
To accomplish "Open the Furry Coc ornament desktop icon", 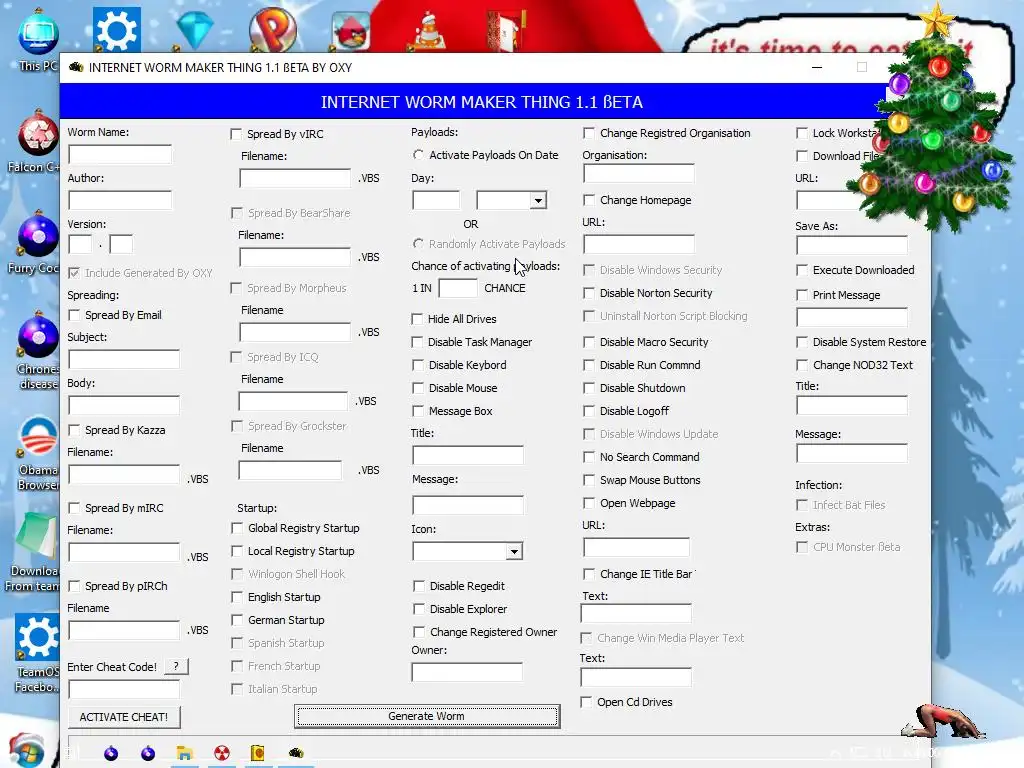I will point(37,243).
